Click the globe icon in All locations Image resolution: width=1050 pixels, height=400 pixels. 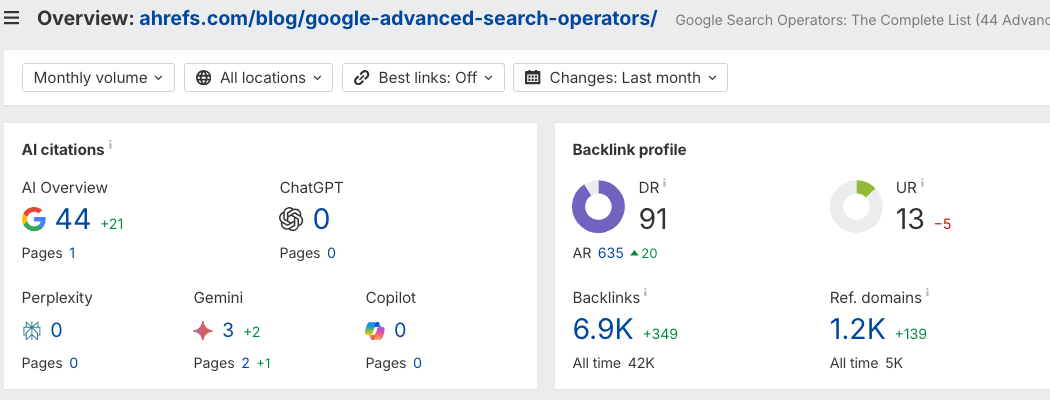(x=204, y=78)
